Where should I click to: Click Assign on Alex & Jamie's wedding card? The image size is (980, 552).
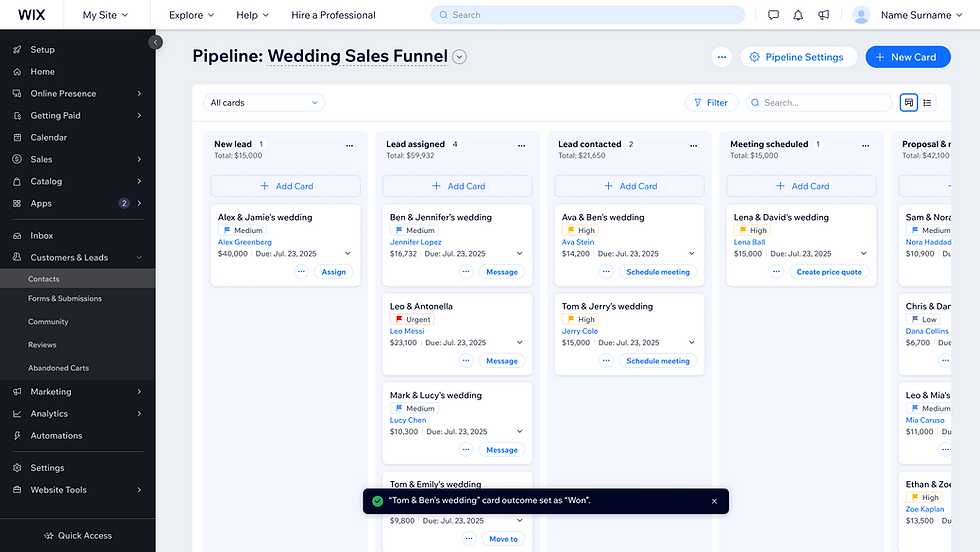point(334,272)
